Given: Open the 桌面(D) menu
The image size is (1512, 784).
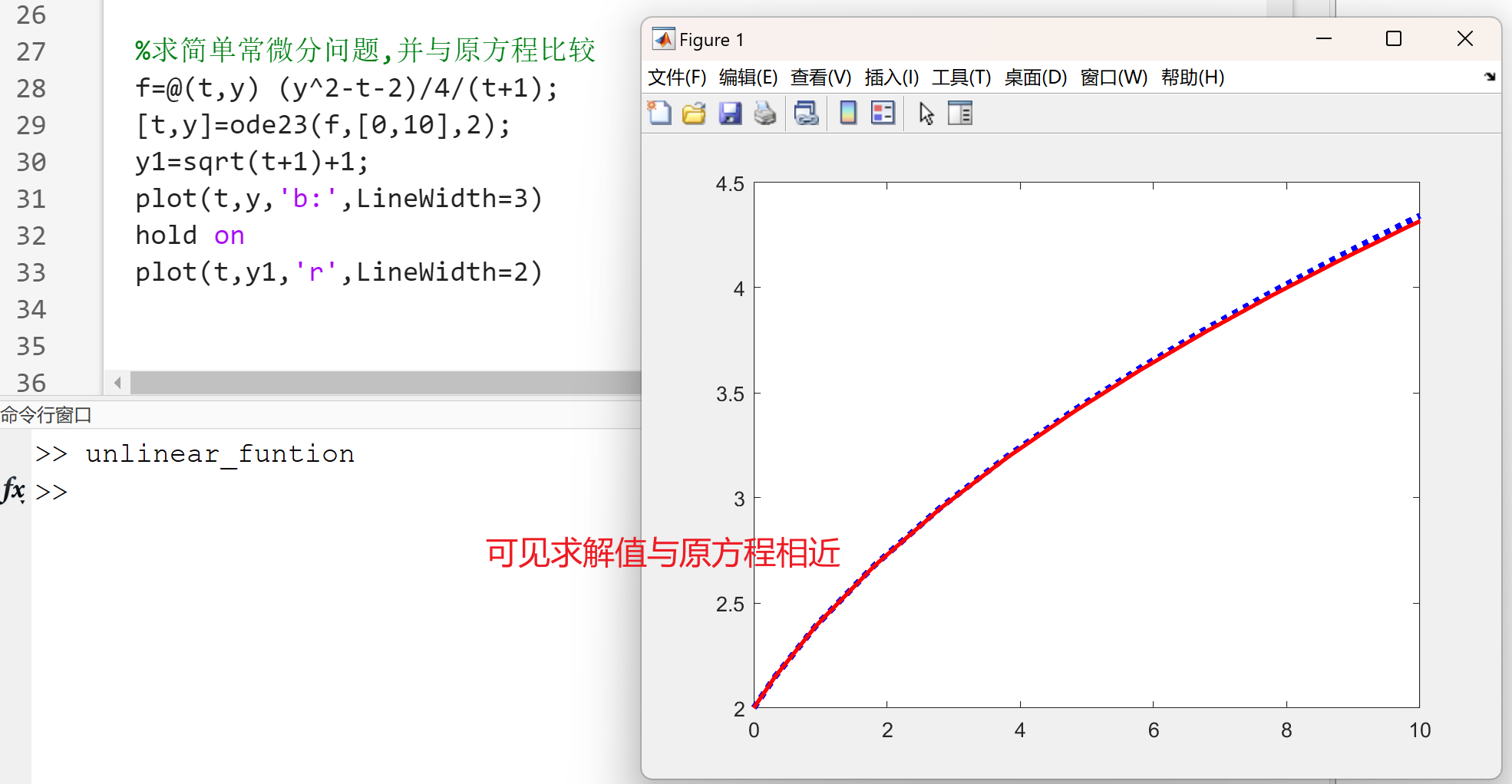Looking at the screenshot, I should 1036,77.
